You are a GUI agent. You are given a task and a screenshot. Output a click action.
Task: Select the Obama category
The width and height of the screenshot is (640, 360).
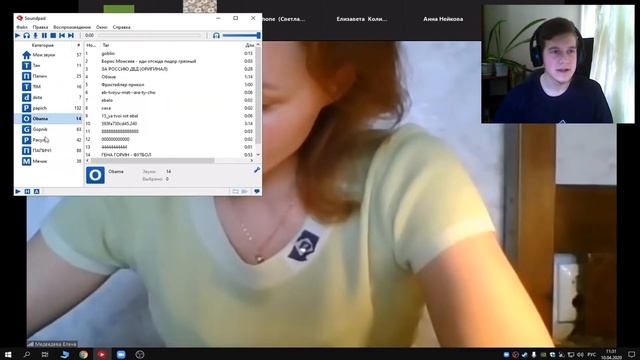[x=49, y=118]
